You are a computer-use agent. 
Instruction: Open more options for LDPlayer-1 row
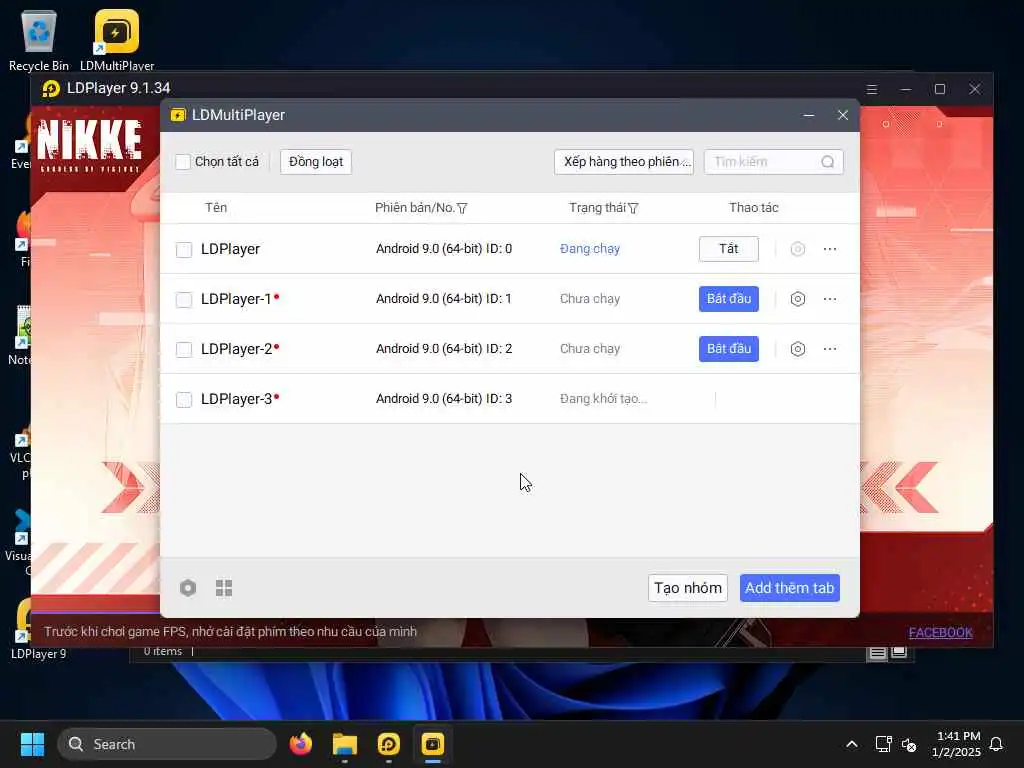[830, 299]
